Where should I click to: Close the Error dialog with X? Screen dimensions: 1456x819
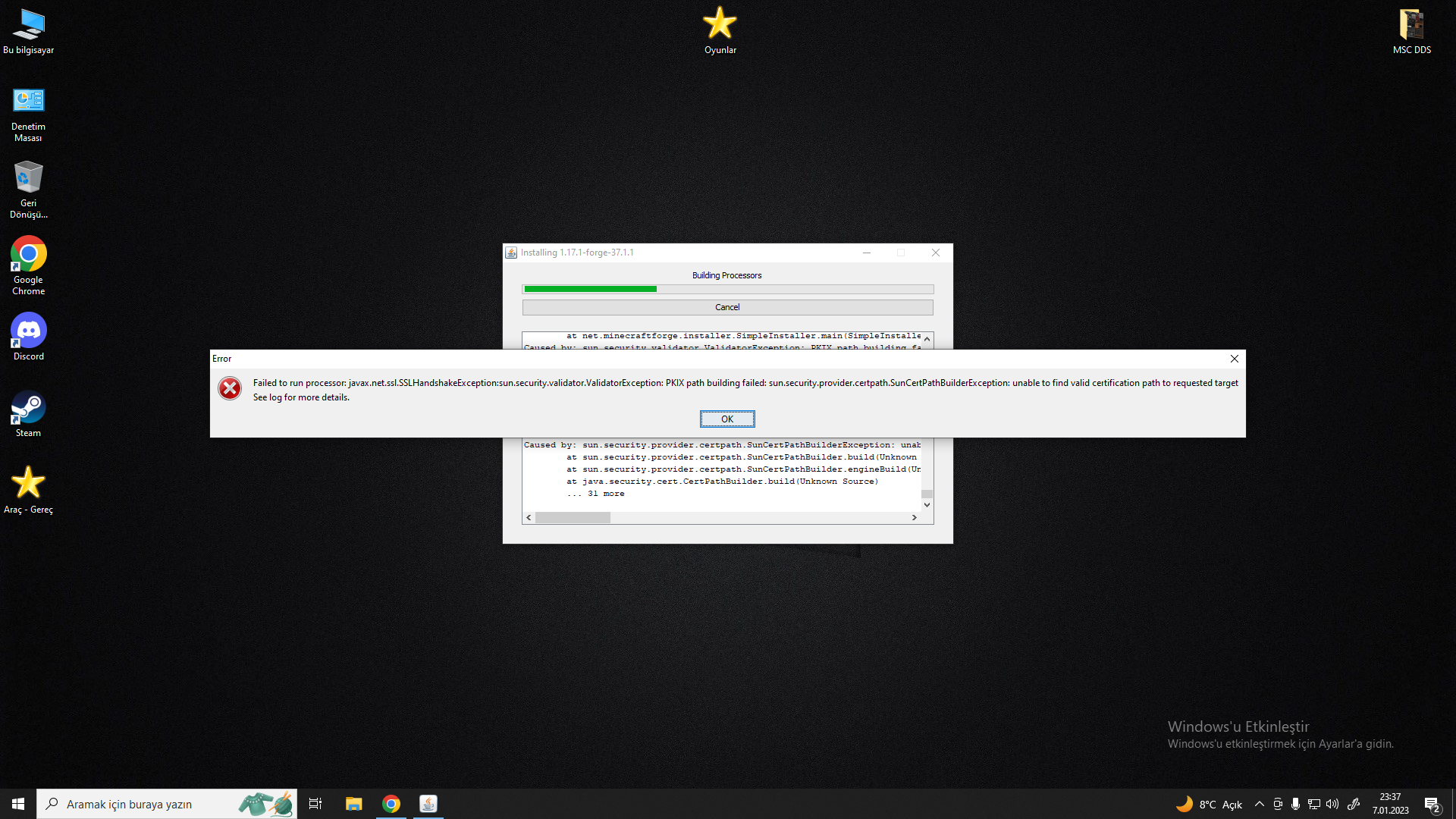(x=1234, y=359)
